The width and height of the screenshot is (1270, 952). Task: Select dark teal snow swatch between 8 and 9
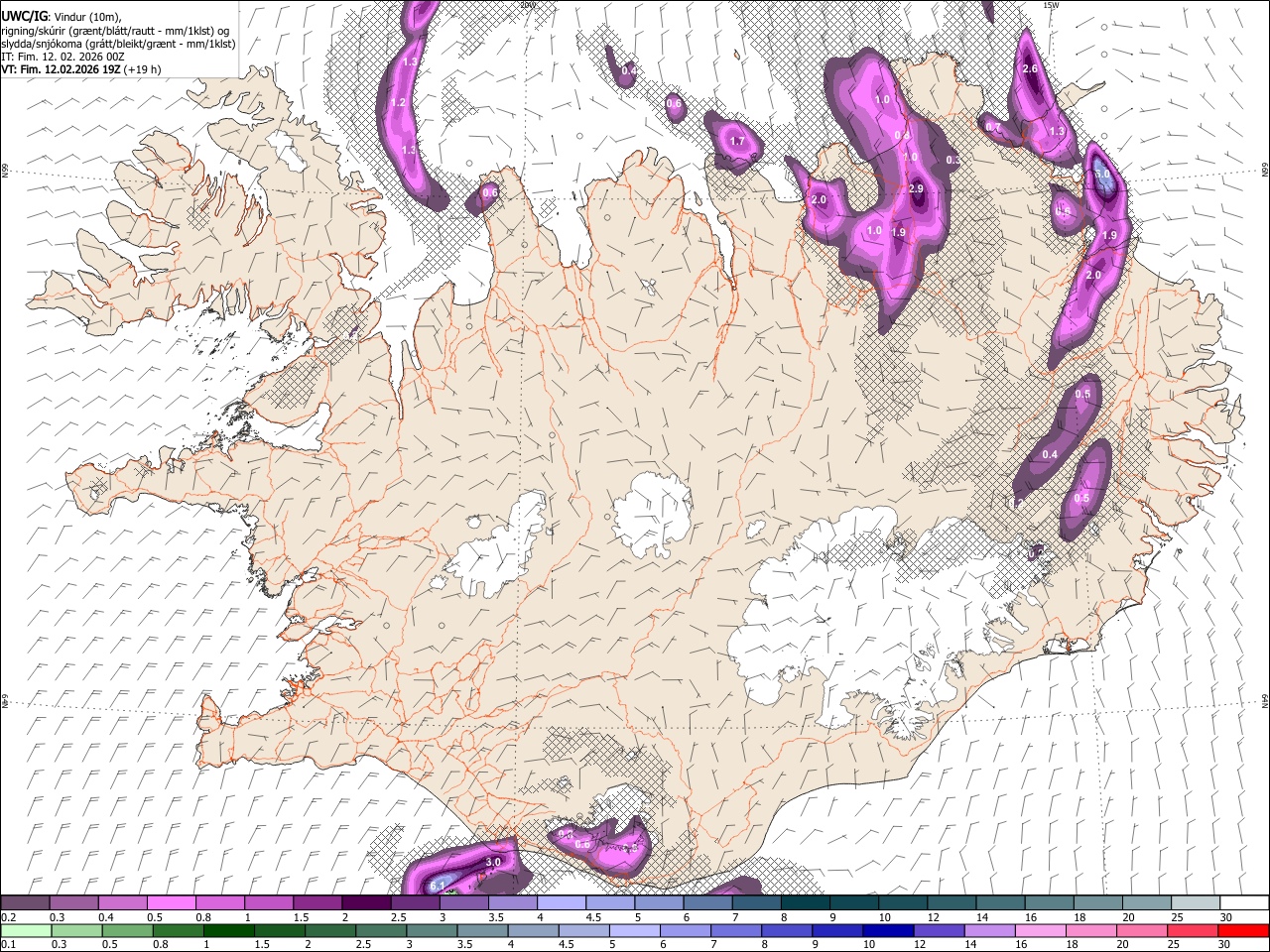(x=805, y=902)
